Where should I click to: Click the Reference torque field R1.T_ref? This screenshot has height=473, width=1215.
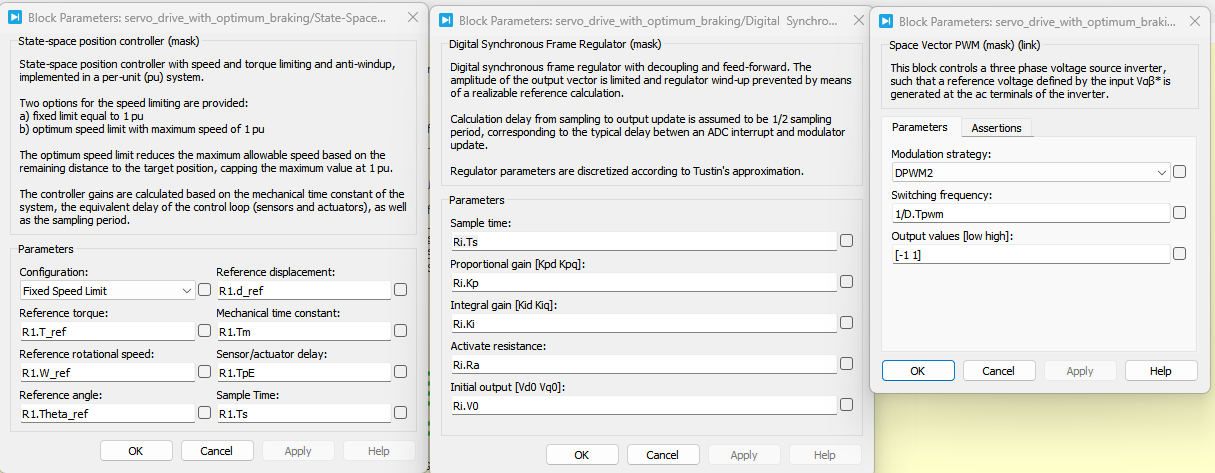(x=108, y=332)
